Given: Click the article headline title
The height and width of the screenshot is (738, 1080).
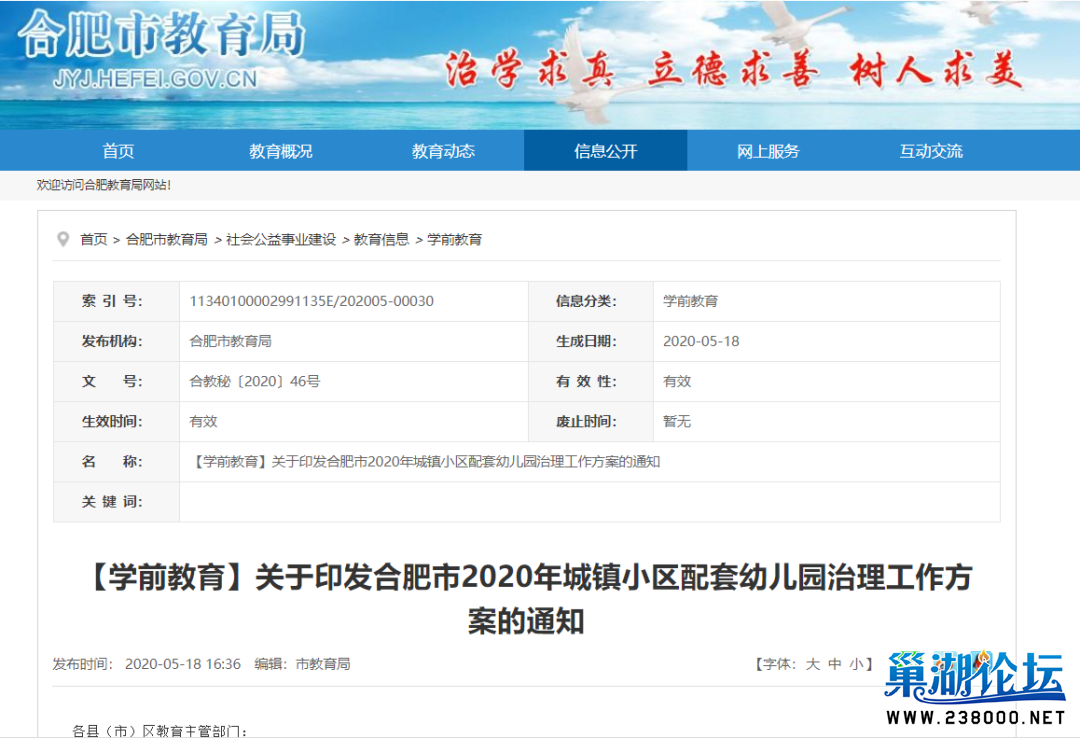Looking at the screenshot, I should 527,599.
